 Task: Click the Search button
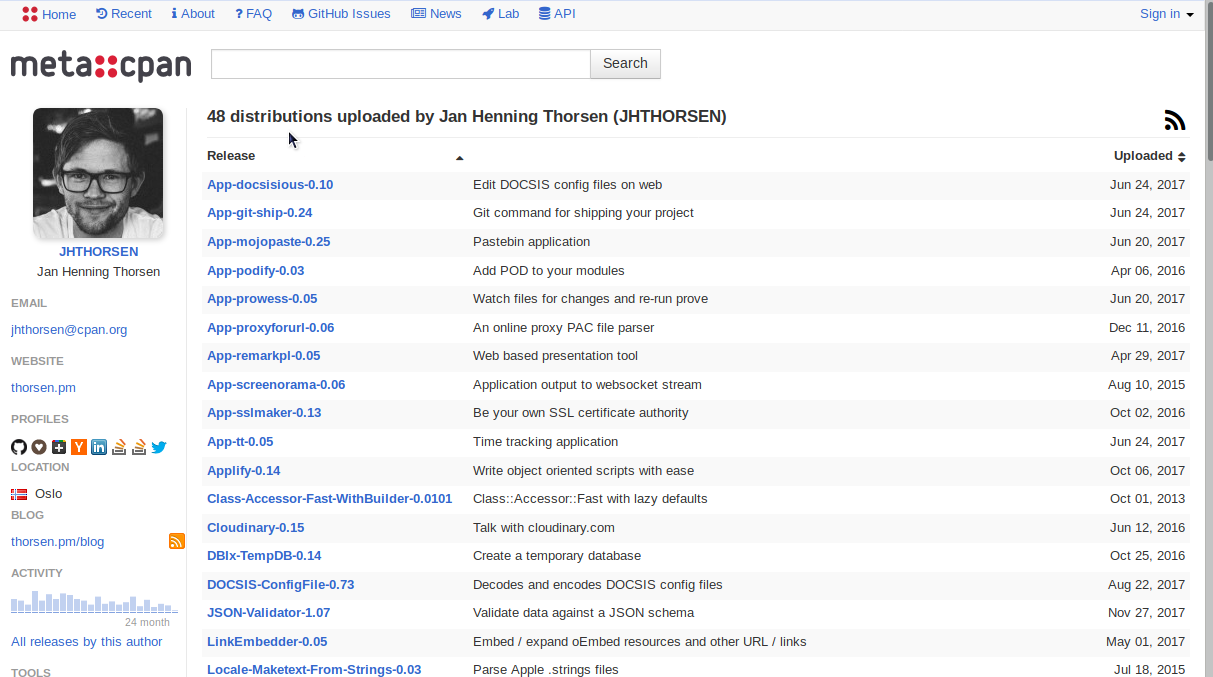[x=625, y=63]
